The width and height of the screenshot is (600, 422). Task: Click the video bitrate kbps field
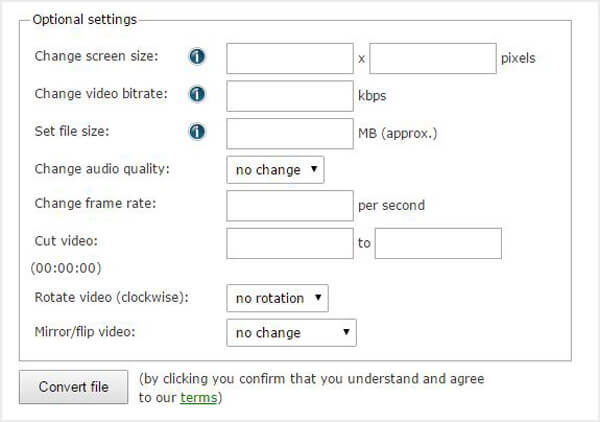pos(290,96)
